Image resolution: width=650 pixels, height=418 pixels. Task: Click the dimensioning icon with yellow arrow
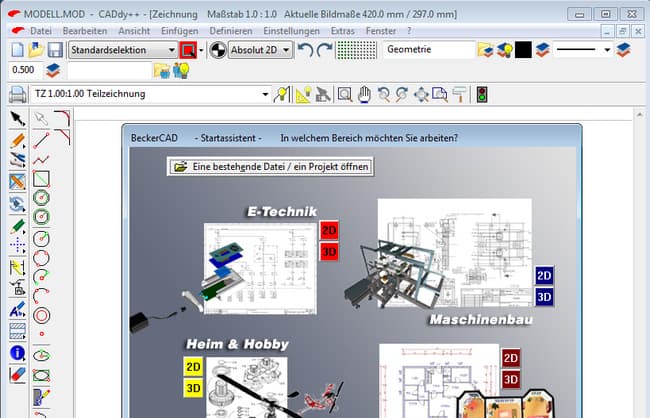[x=18, y=267]
